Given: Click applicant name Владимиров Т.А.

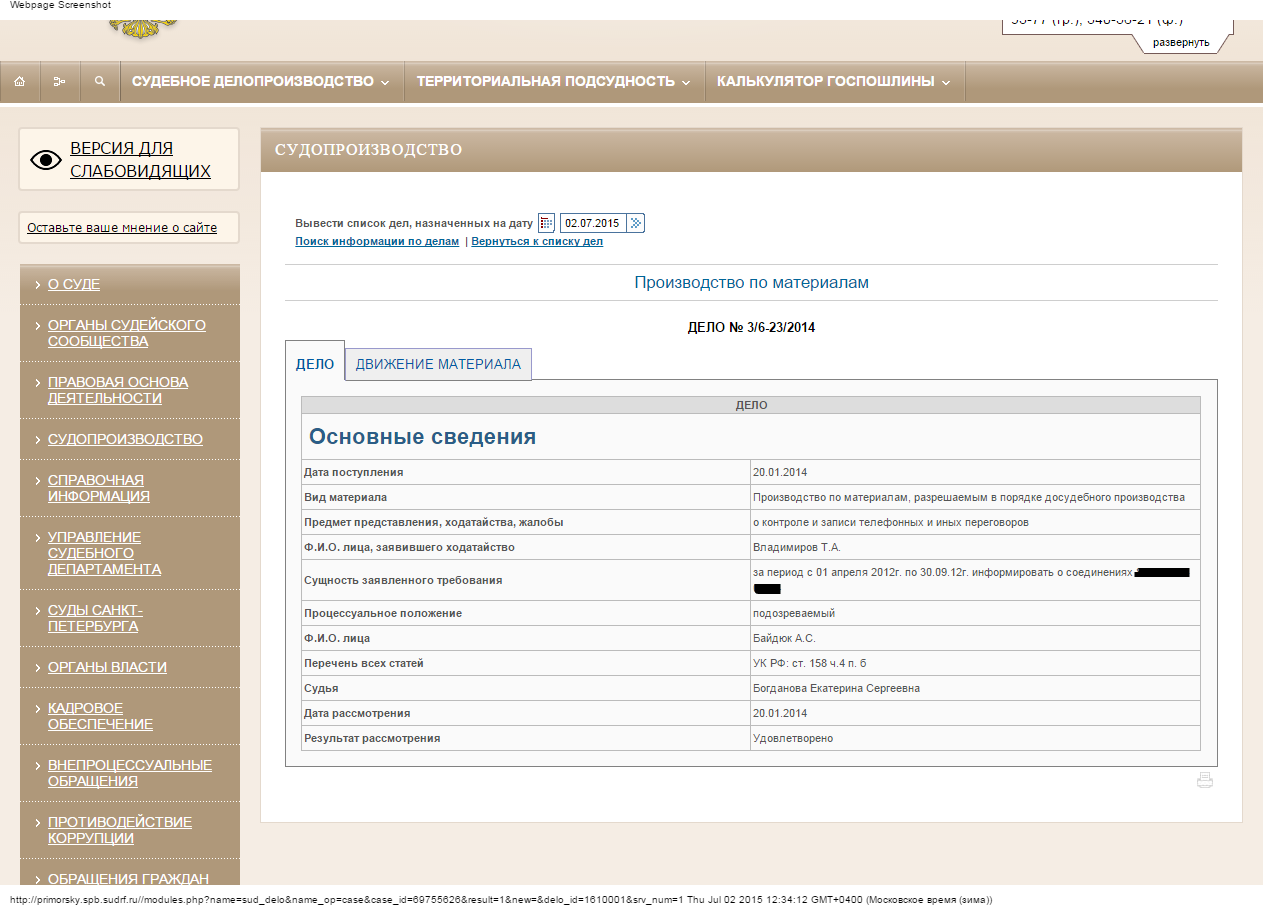Looking at the screenshot, I should (797, 547).
